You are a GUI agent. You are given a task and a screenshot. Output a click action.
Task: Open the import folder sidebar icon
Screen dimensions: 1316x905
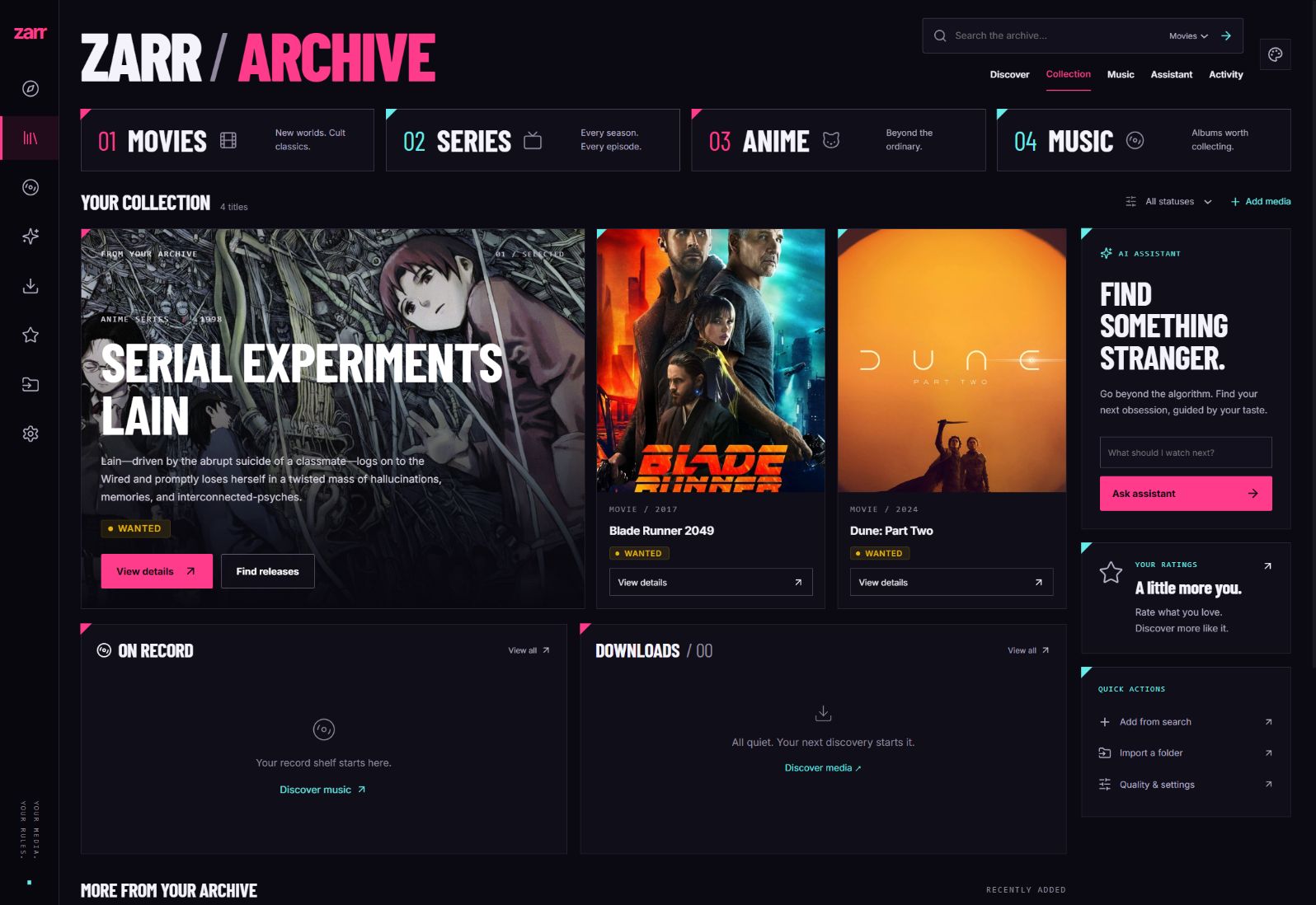click(31, 384)
